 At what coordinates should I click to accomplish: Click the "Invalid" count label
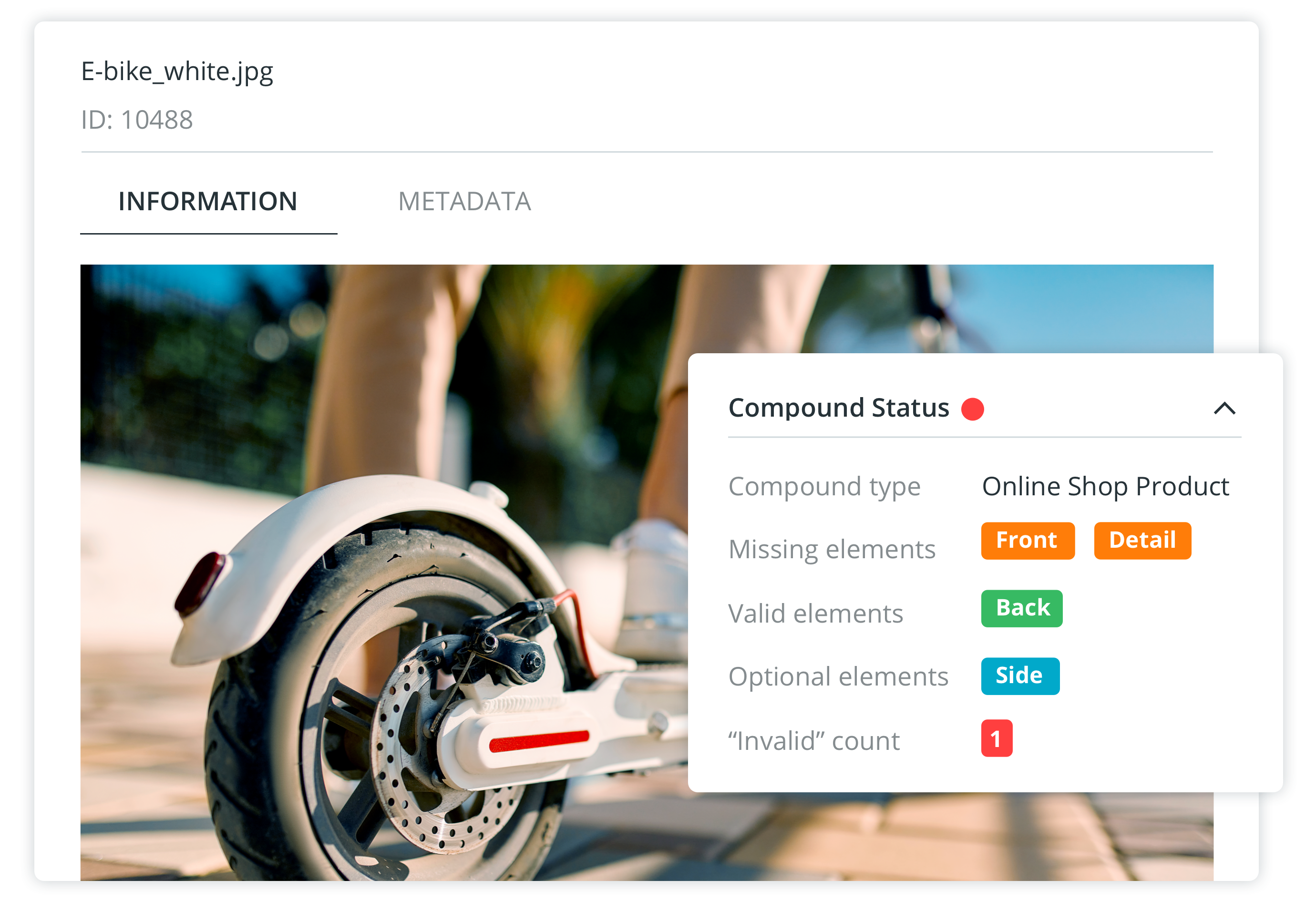(814, 741)
